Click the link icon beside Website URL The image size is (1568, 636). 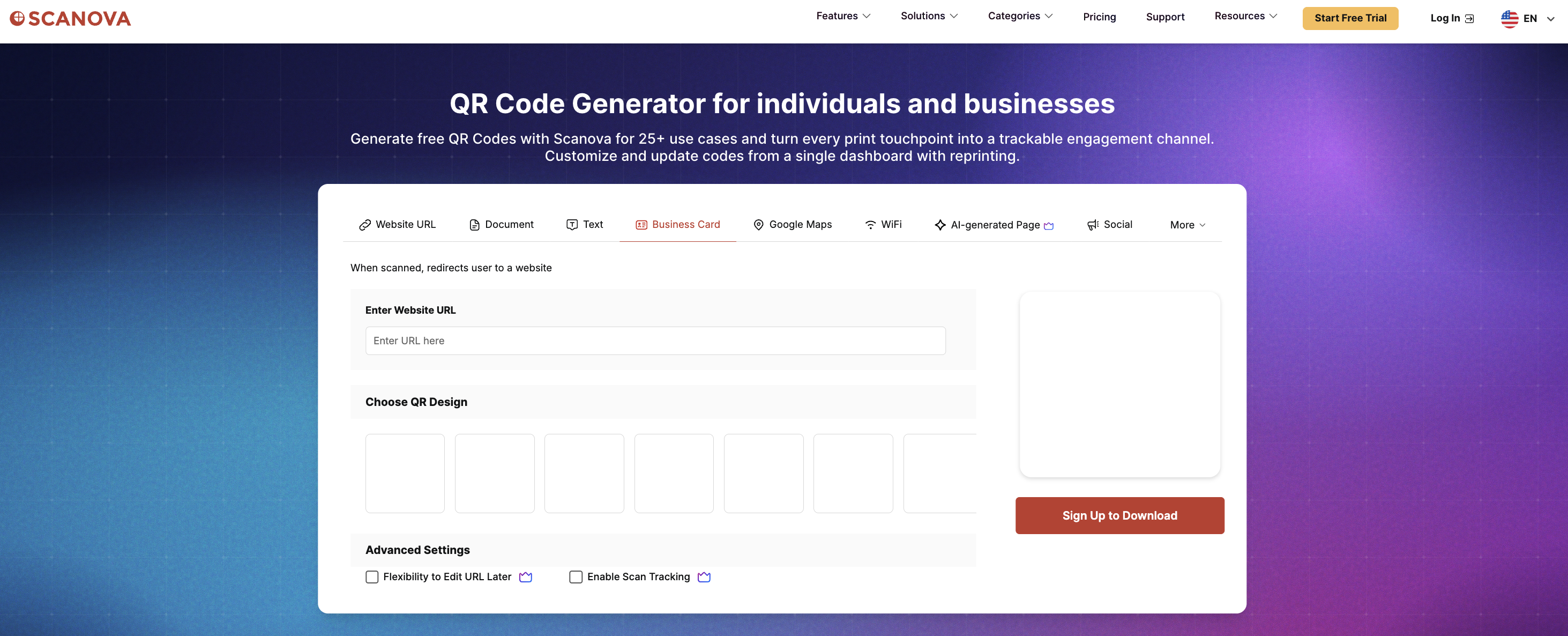(364, 225)
